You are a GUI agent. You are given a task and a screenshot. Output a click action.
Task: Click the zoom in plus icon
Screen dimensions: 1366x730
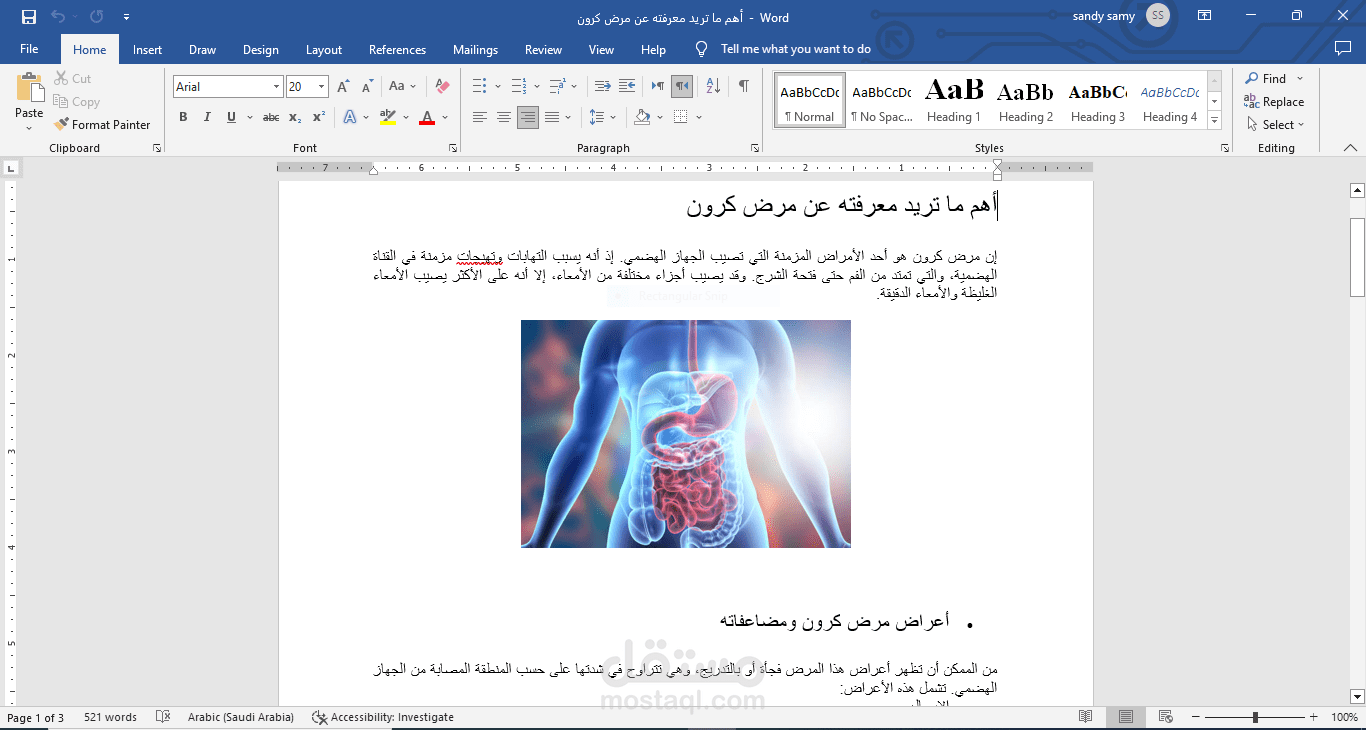pyautogui.click(x=1315, y=717)
